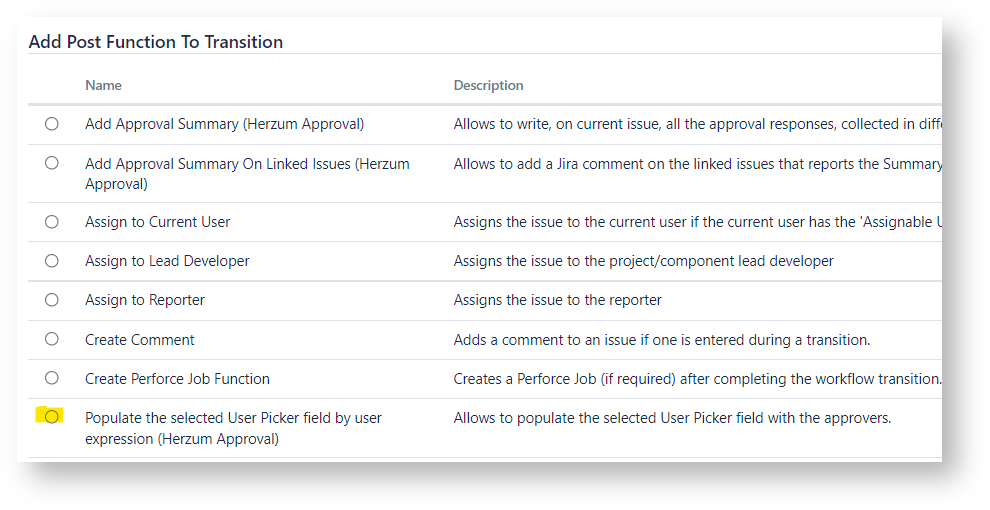Click the 'Assign to Lead Developer' name text
This screenshot has height=510, width=990.
(x=167, y=261)
